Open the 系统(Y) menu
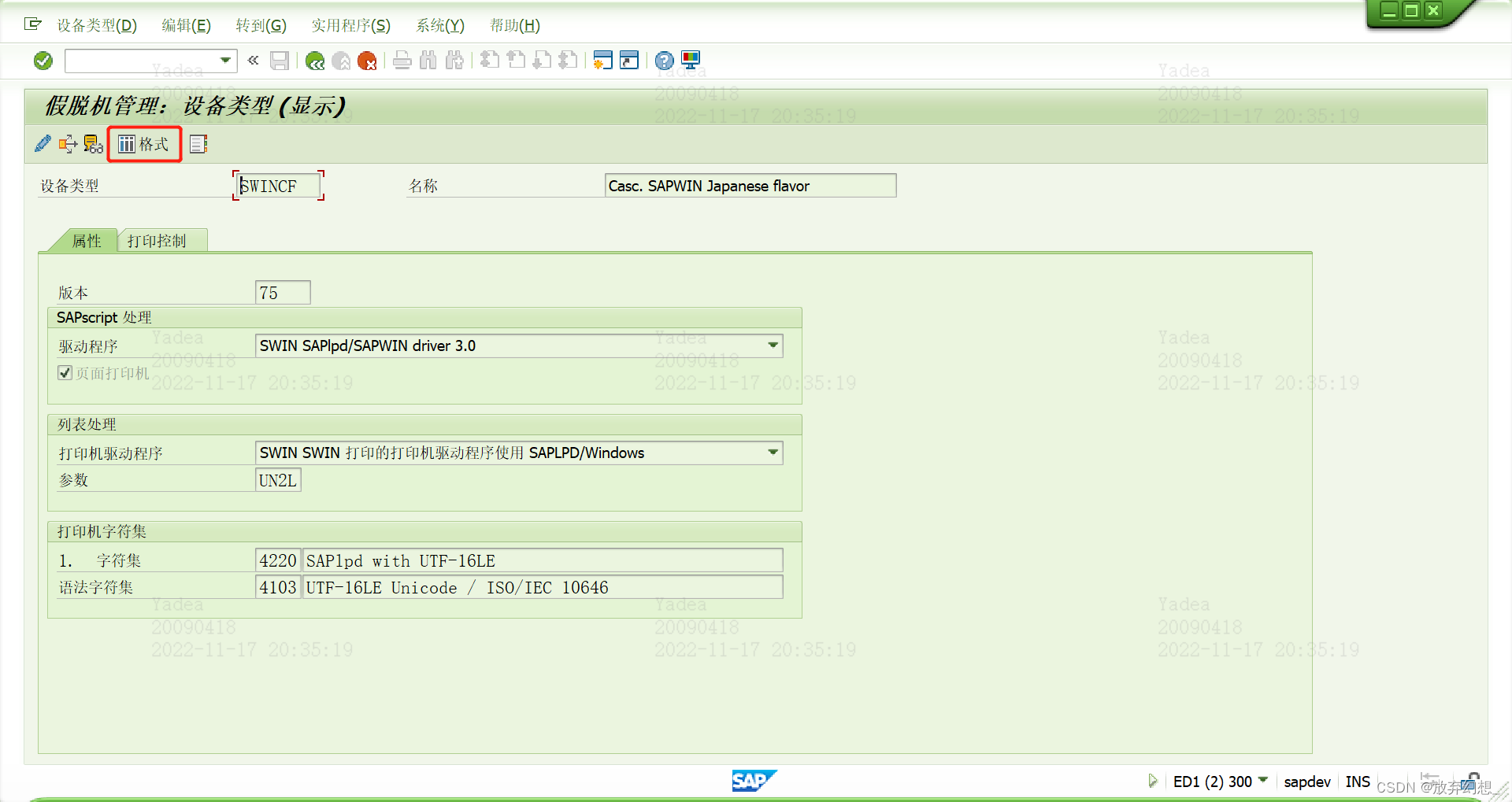The width and height of the screenshot is (1512, 802). tap(440, 26)
